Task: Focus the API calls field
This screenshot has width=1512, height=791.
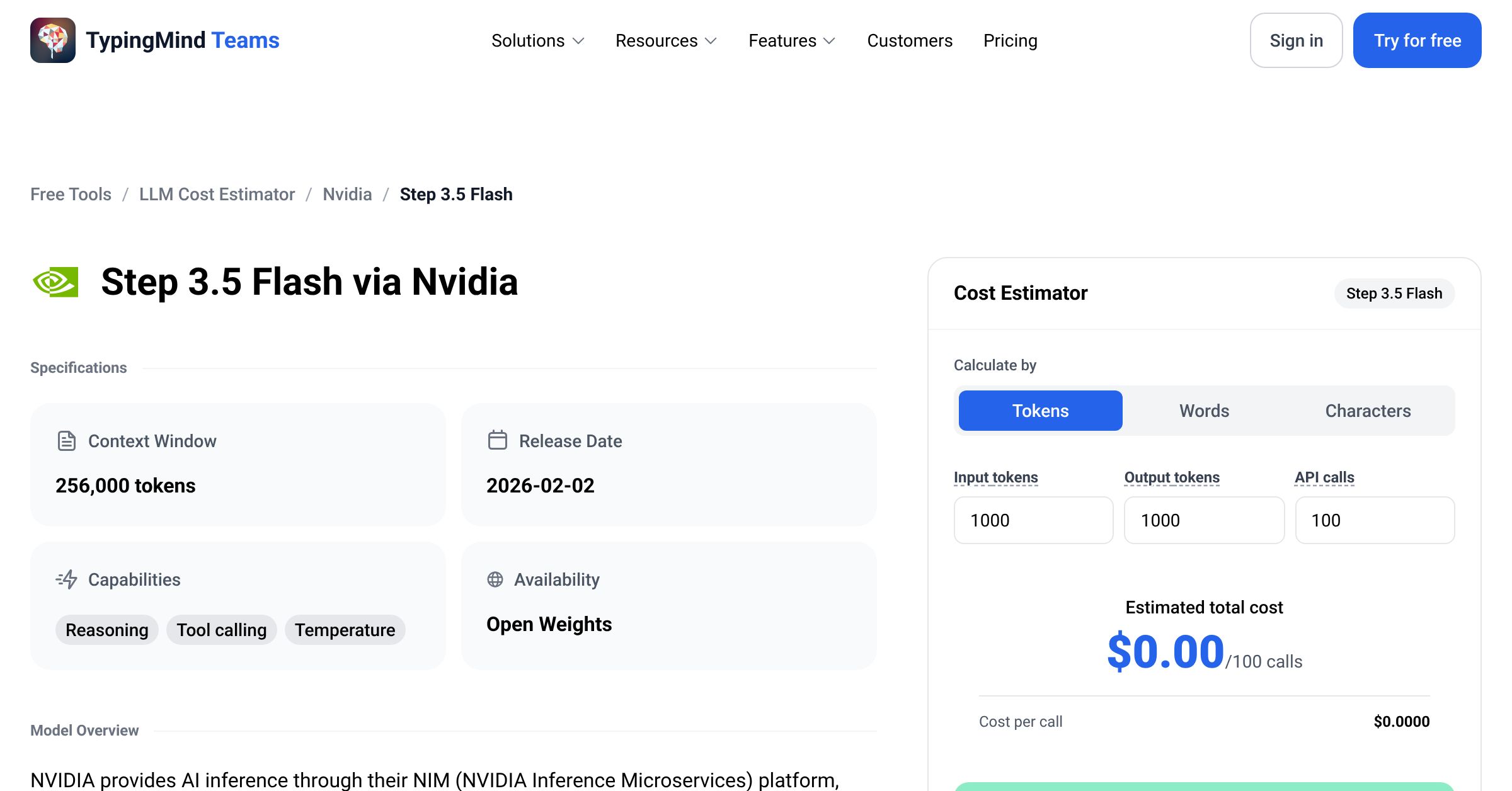Action: [x=1375, y=520]
